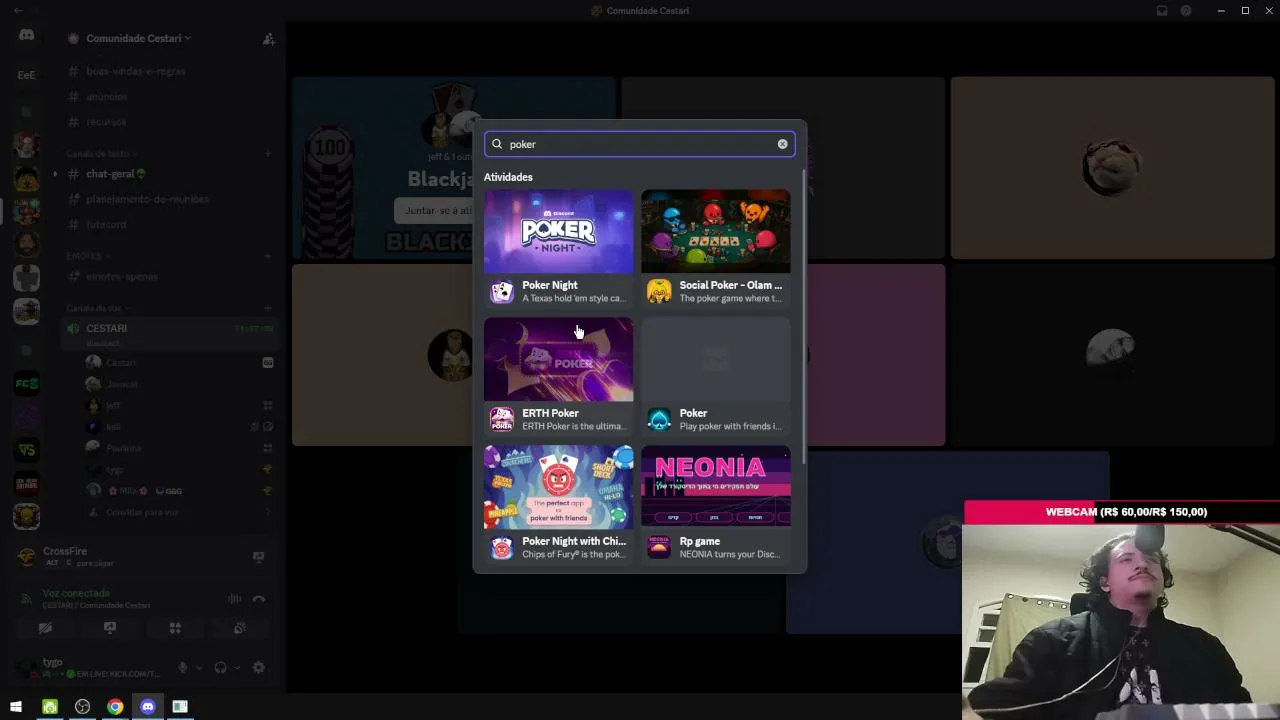Toggle noise suppression waveform icon
Viewport: 1280px width, 720px height.
[234, 598]
